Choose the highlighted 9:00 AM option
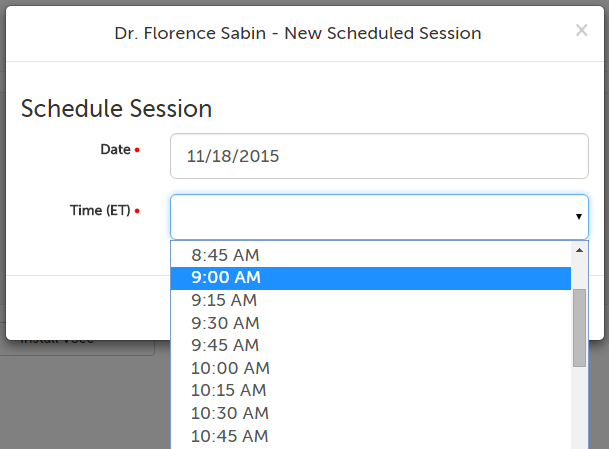609x449 pixels. (x=226, y=278)
